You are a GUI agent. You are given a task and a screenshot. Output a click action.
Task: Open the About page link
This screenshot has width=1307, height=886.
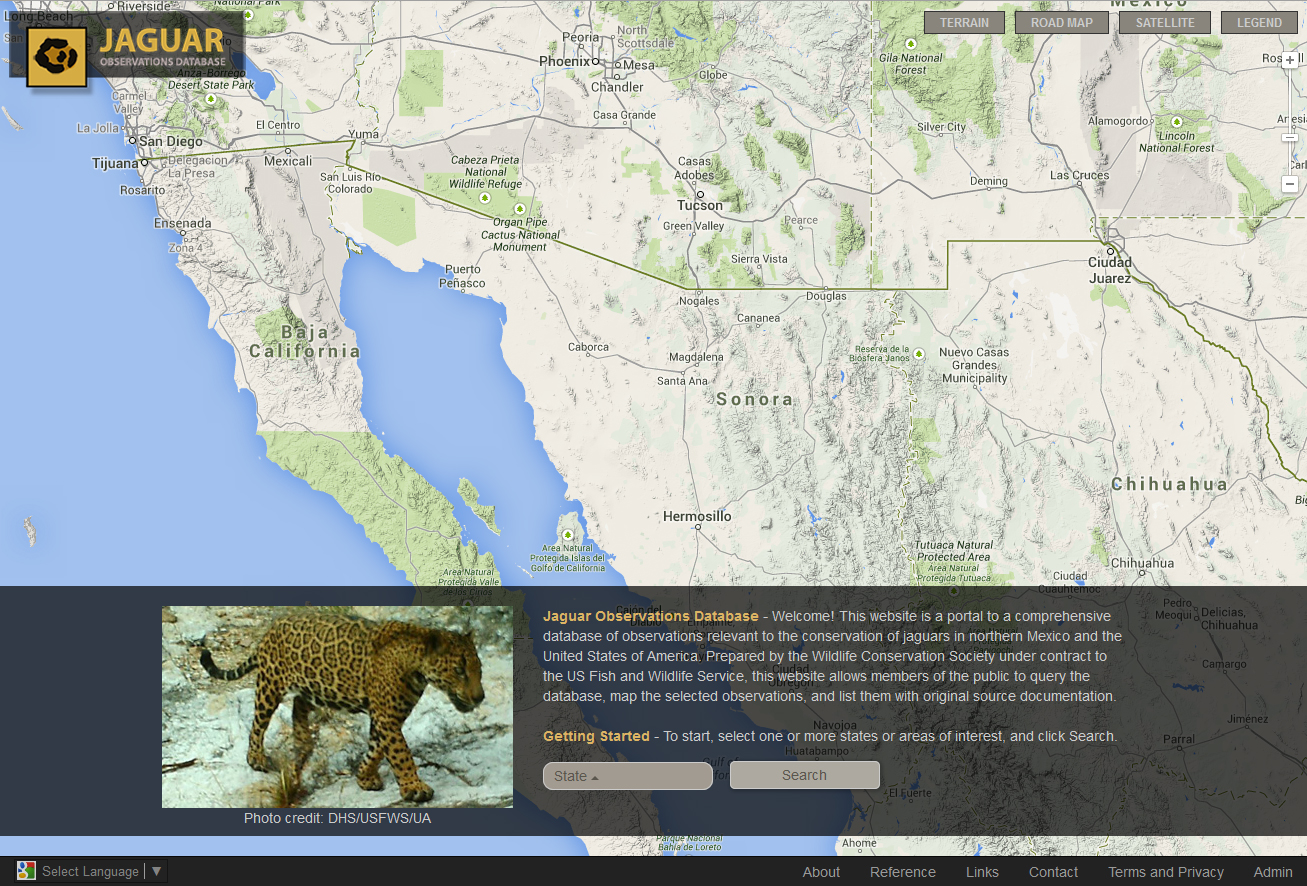click(821, 872)
